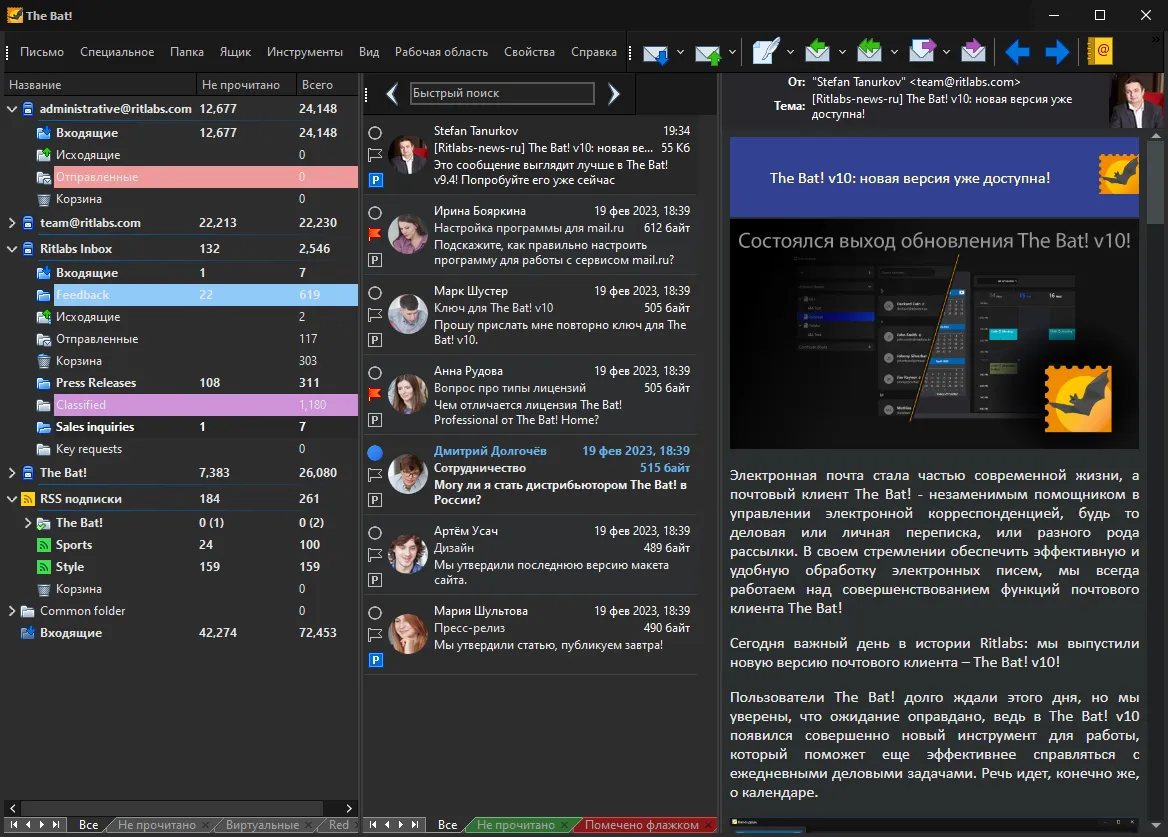
Task: Collapse the RSS подписки group
Action: click(12, 499)
